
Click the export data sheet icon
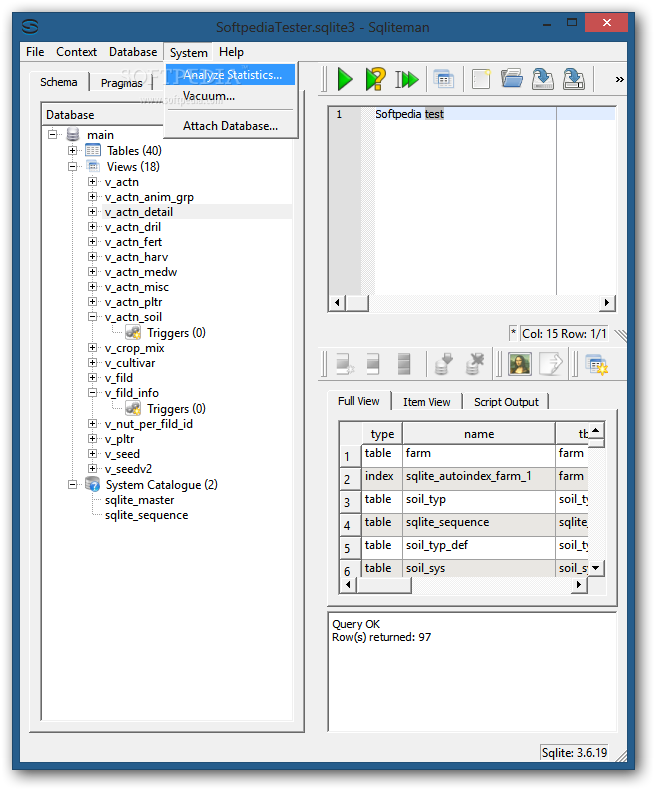pyautogui.click(x=551, y=364)
